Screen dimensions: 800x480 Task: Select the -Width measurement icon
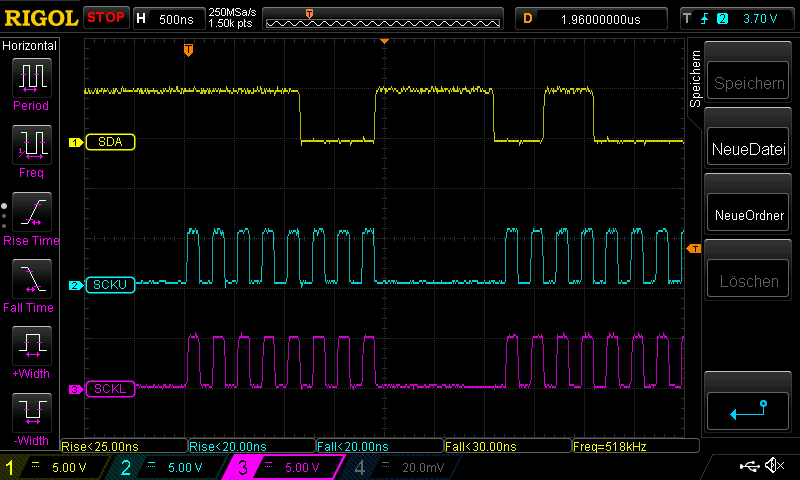click(x=32, y=413)
